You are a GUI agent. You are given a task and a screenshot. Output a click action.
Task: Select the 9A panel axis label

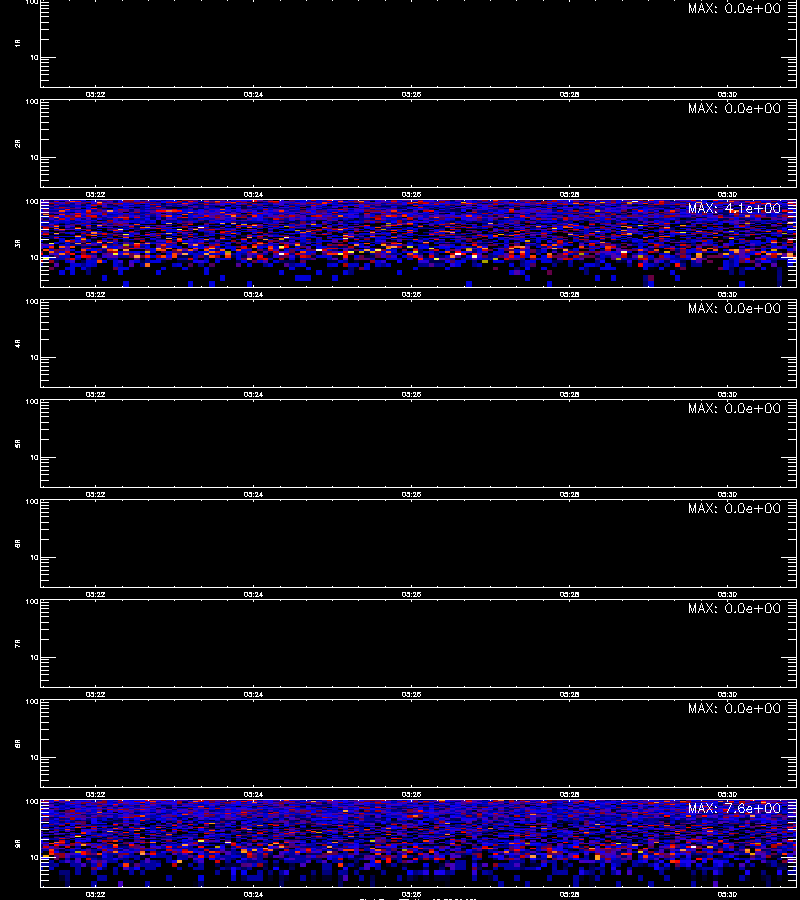pos(18,844)
